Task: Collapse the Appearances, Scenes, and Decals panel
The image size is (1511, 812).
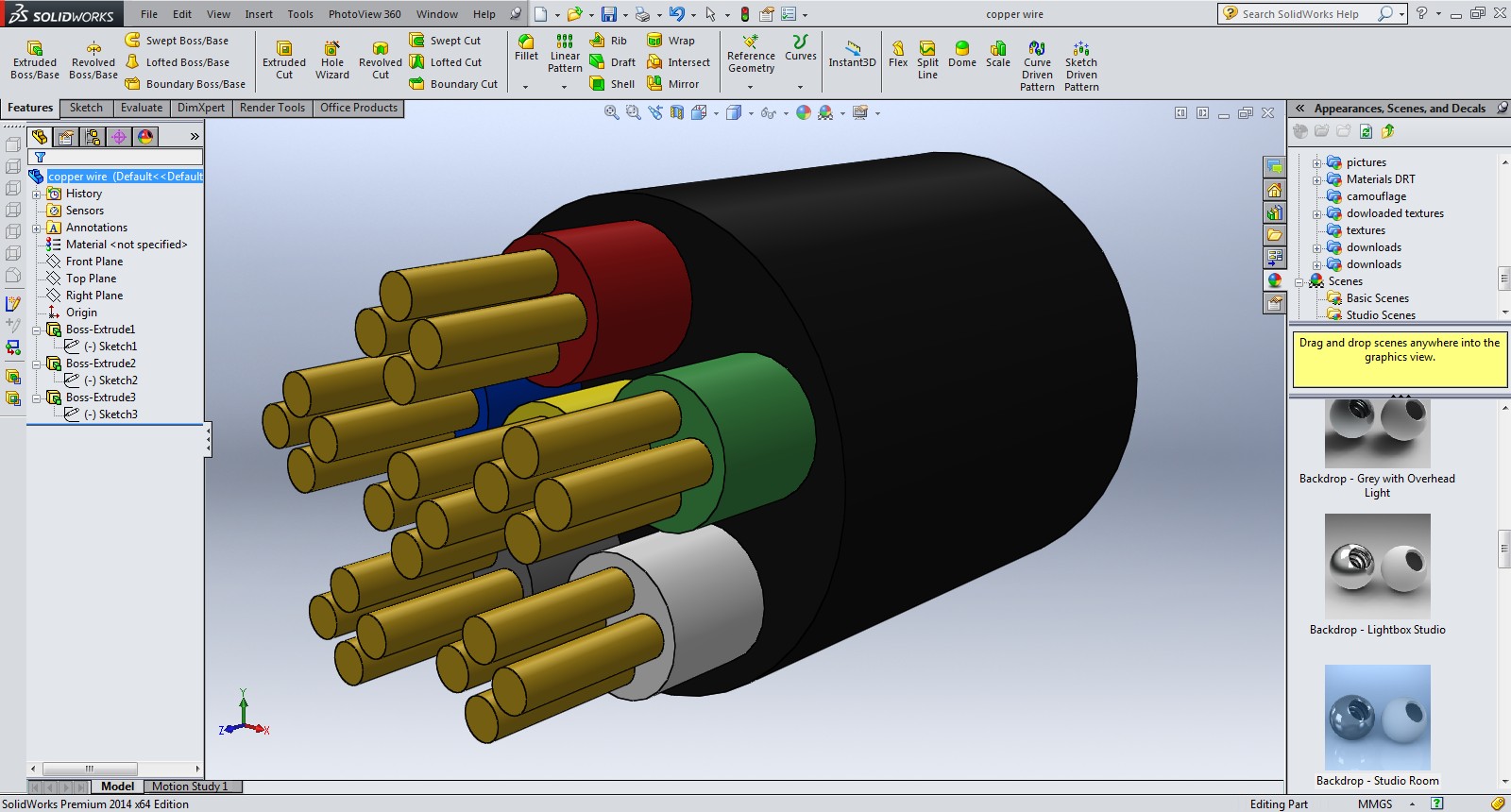Action: [1299, 109]
